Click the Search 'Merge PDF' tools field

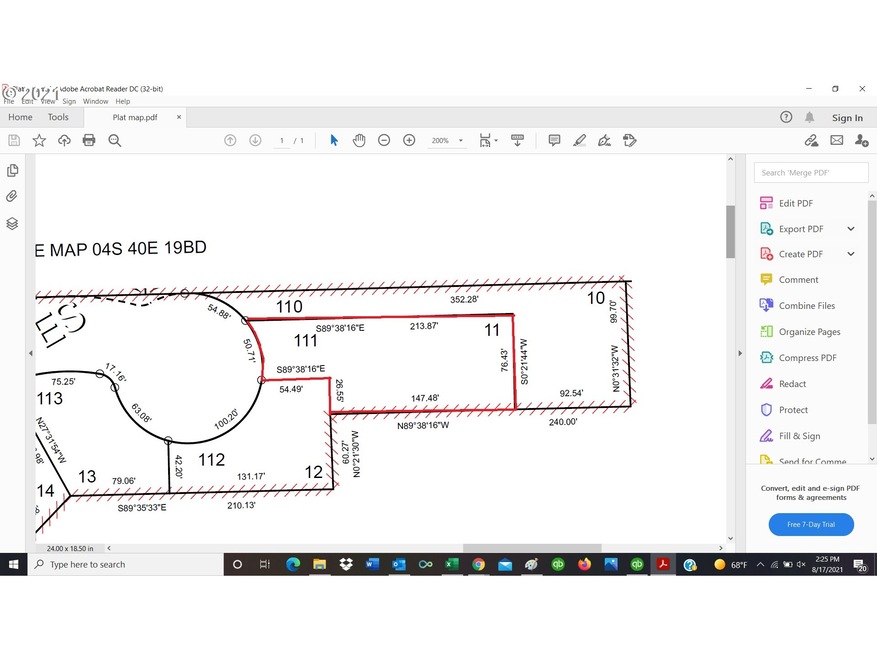811,173
